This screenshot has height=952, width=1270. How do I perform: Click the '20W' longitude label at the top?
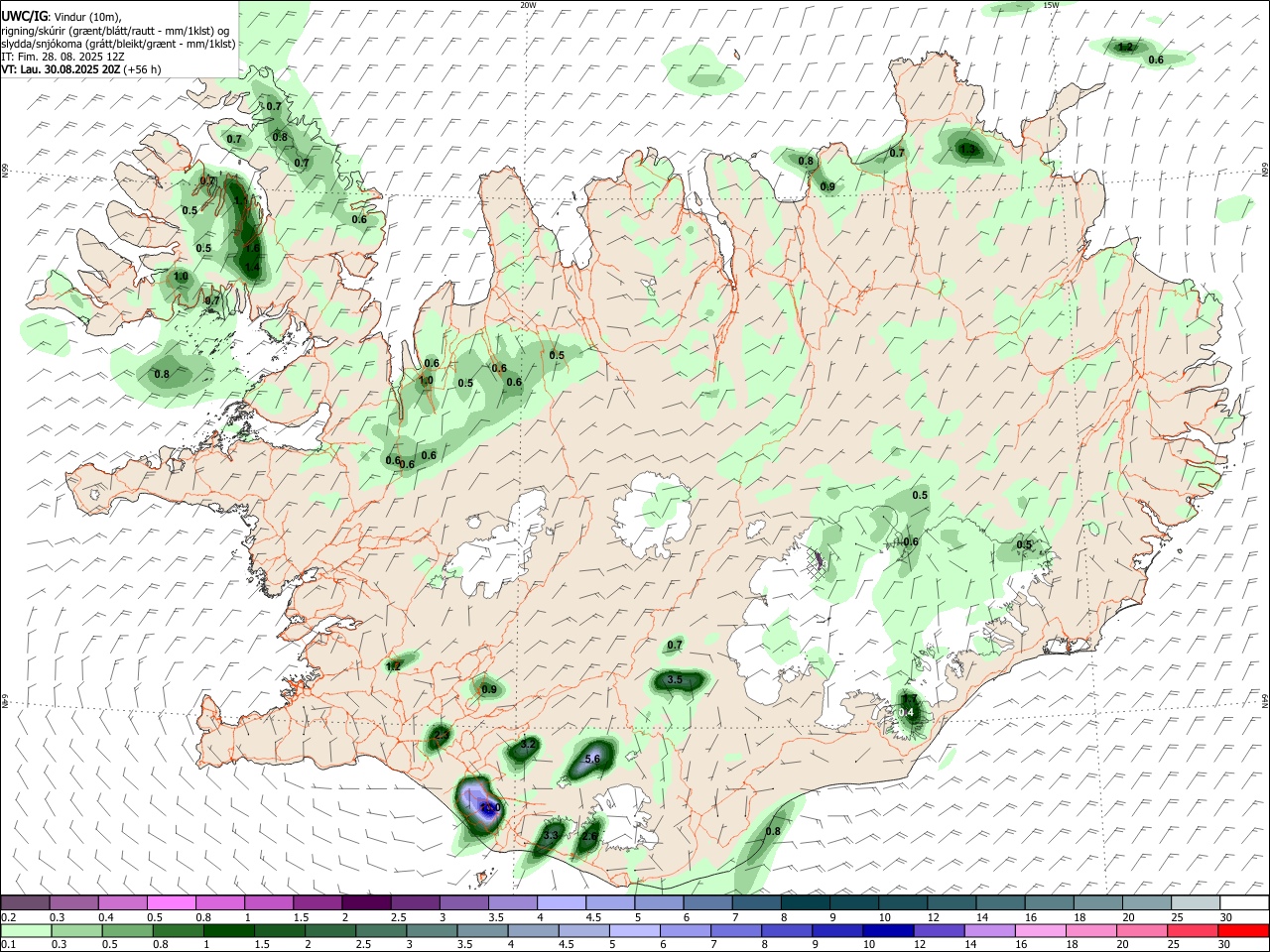528,5
